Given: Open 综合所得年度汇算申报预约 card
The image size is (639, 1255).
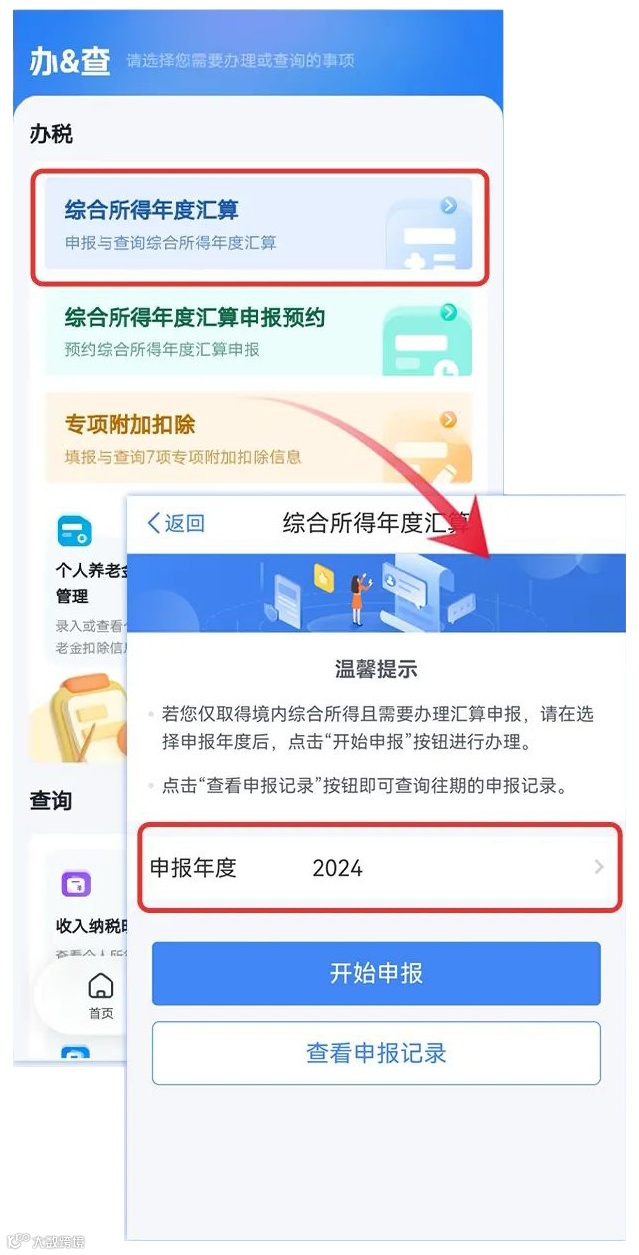Looking at the screenshot, I should [259, 334].
